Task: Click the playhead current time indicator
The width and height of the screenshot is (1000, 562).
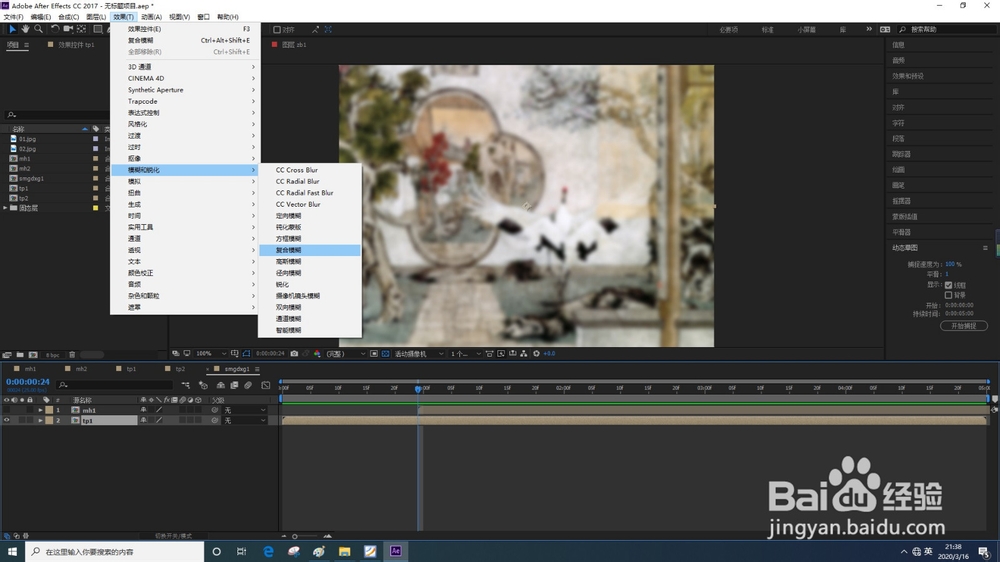Action: pyautogui.click(x=418, y=388)
